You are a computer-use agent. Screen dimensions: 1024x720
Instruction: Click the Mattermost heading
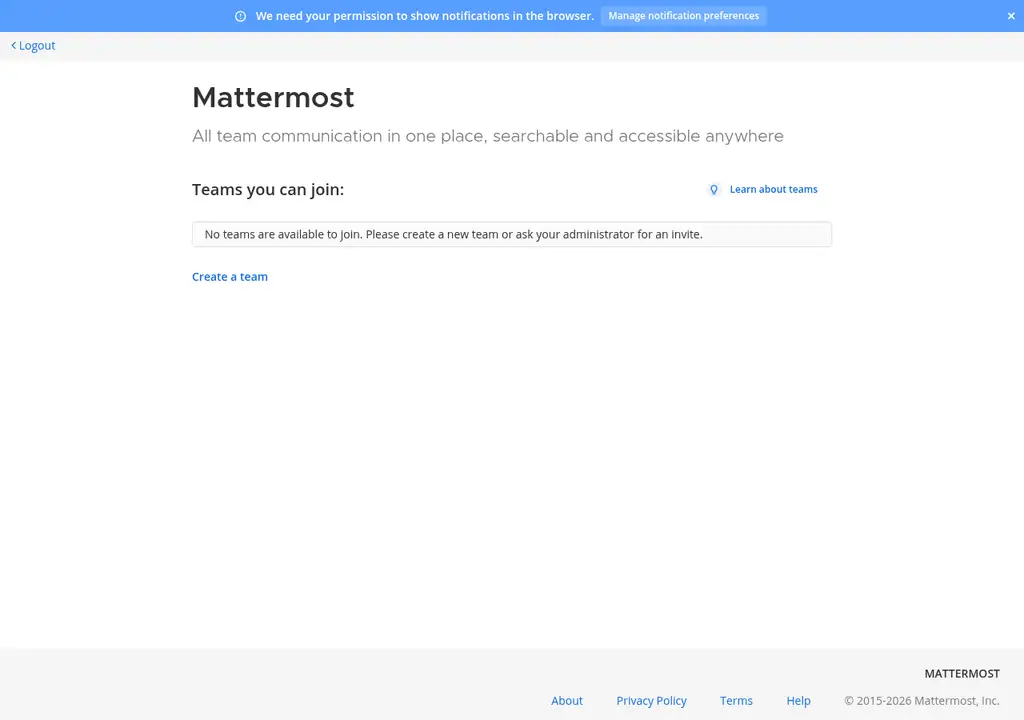[273, 98]
